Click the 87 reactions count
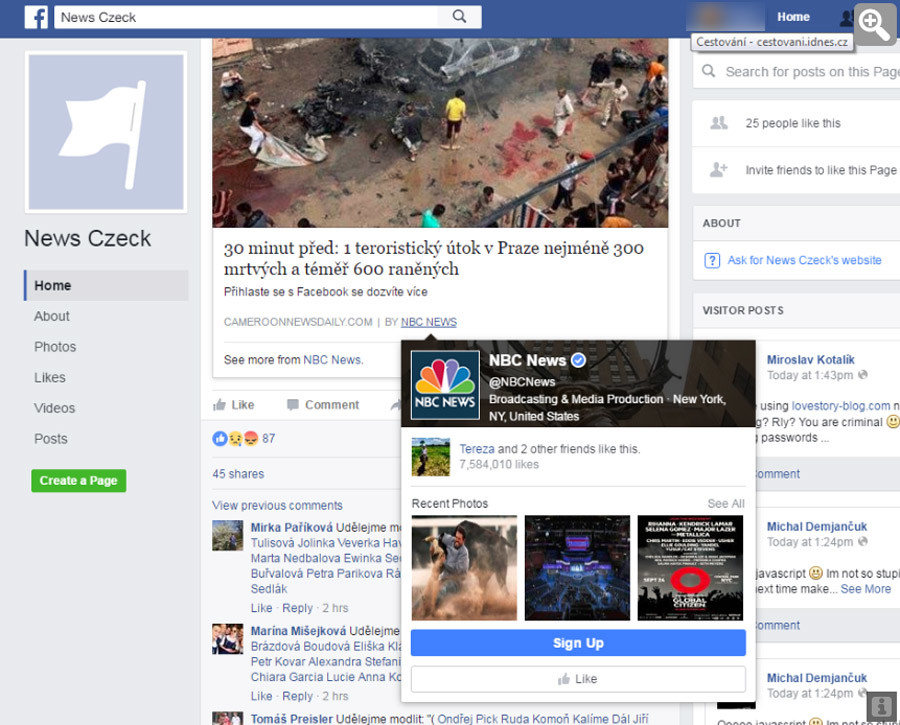The width and height of the screenshot is (900, 725). click(269, 439)
